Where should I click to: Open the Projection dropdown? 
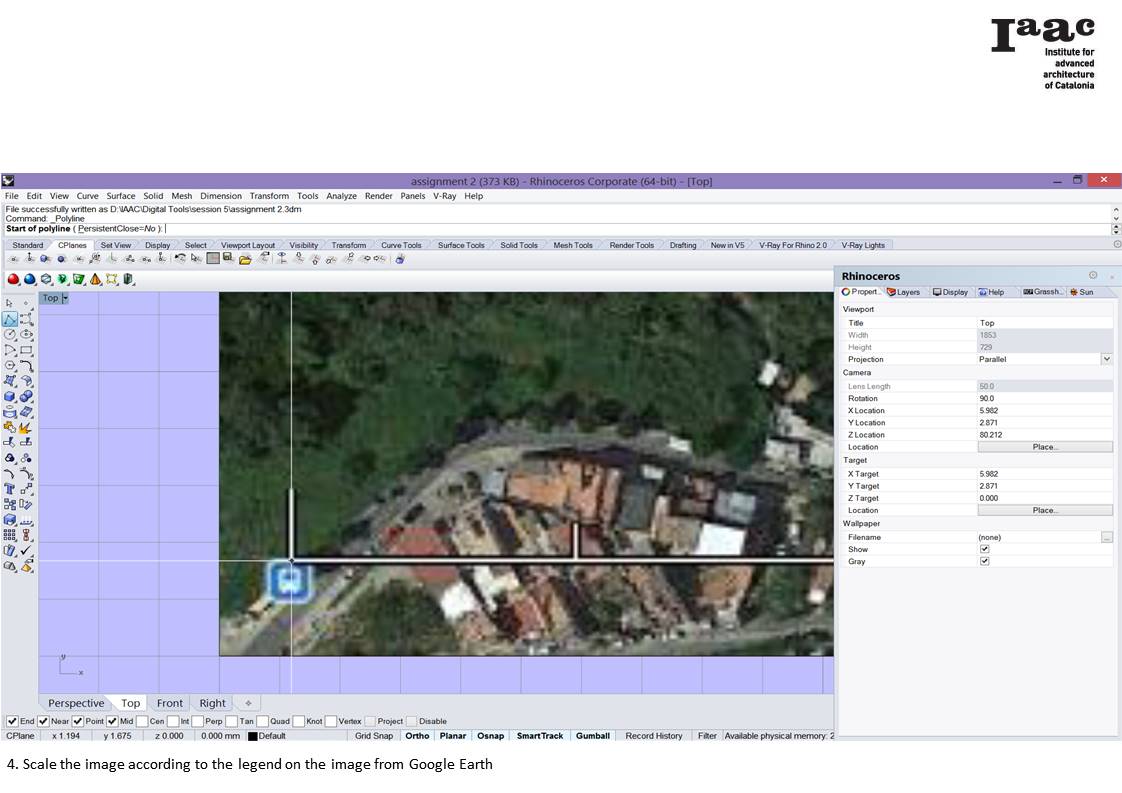tap(1106, 359)
